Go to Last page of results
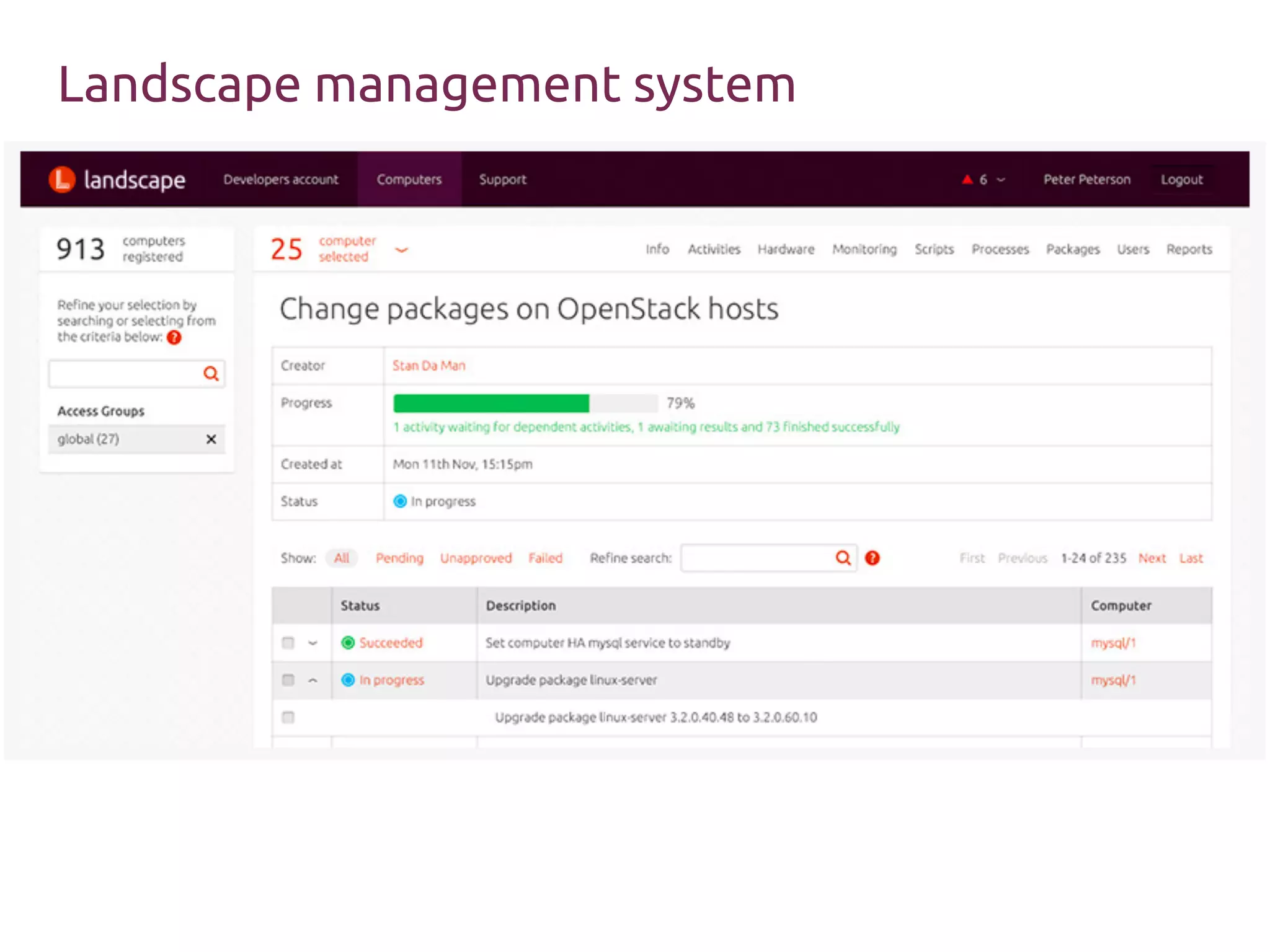The width and height of the screenshot is (1270, 952). [1191, 558]
